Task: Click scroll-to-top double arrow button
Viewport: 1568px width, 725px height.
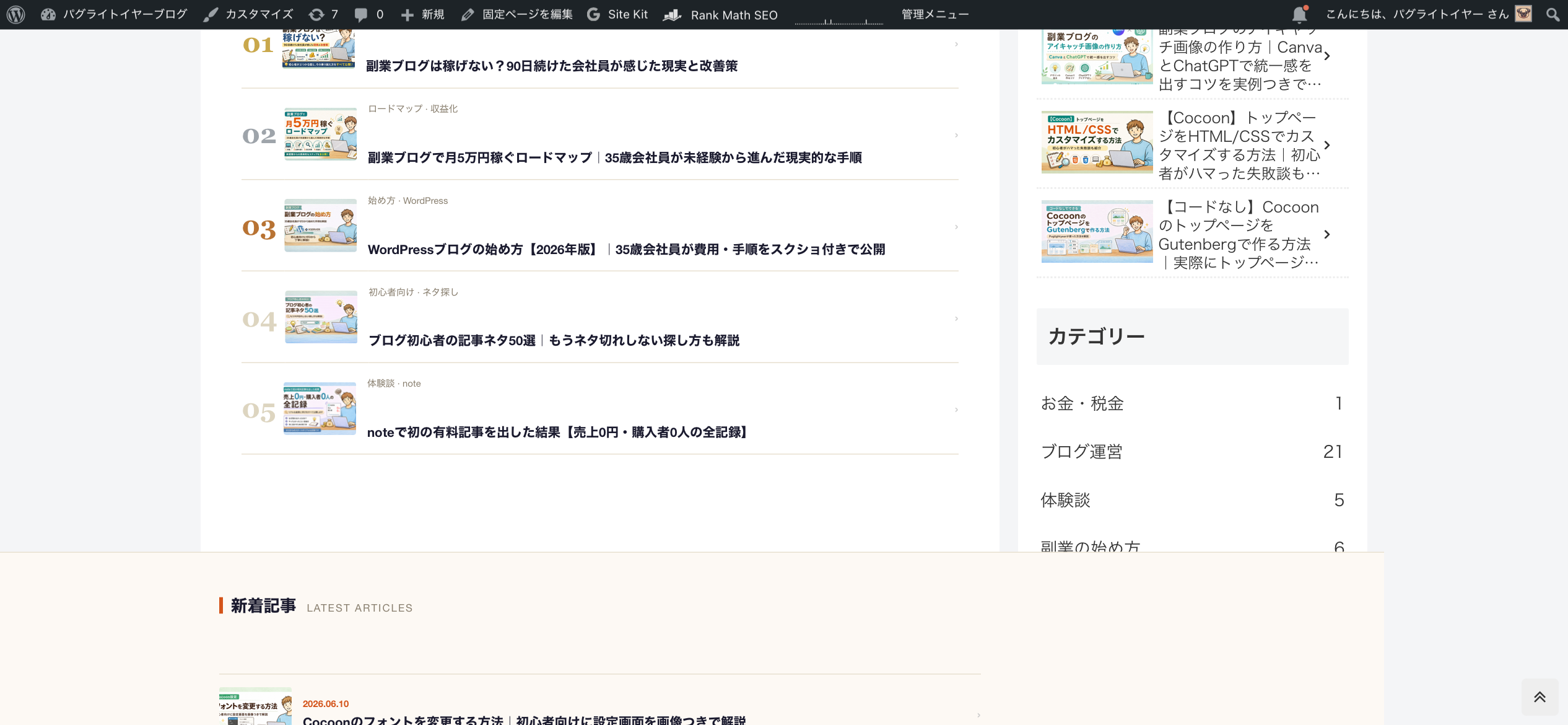Action: 1540,697
